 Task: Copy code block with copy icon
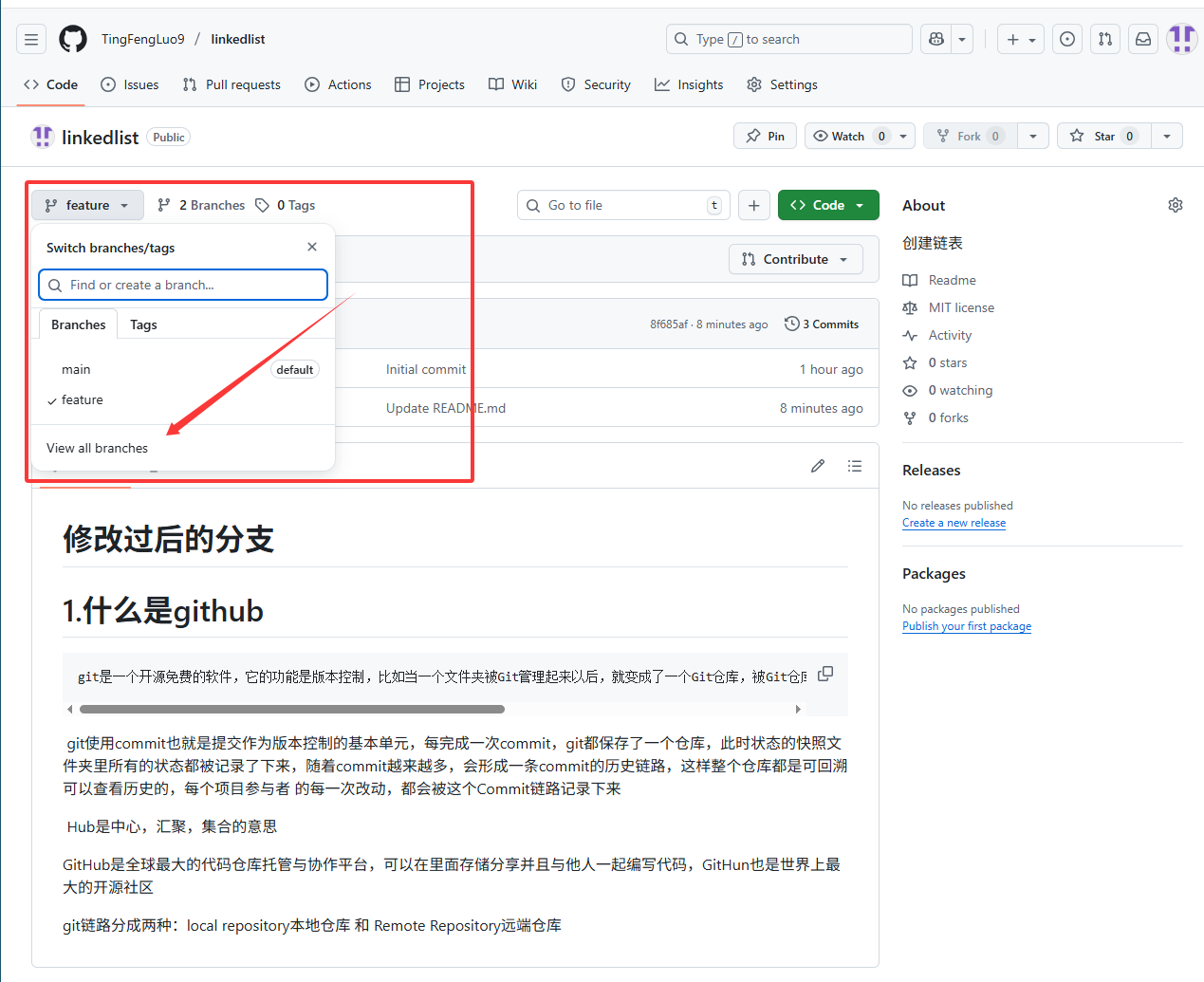[825, 674]
